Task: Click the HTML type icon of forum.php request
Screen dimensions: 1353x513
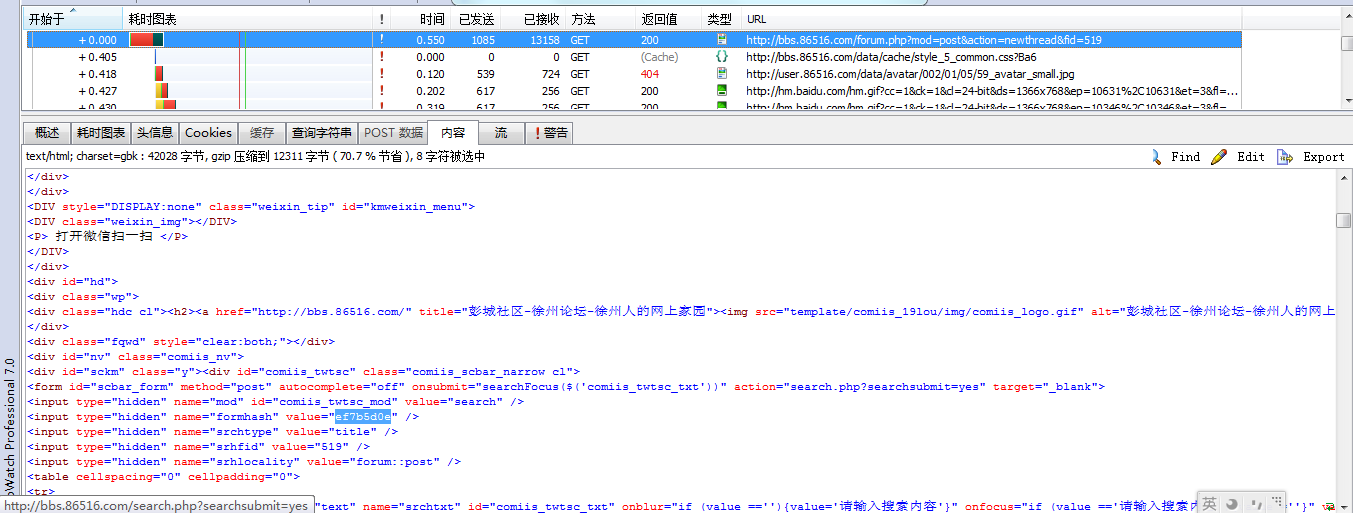Action: (x=721, y=40)
